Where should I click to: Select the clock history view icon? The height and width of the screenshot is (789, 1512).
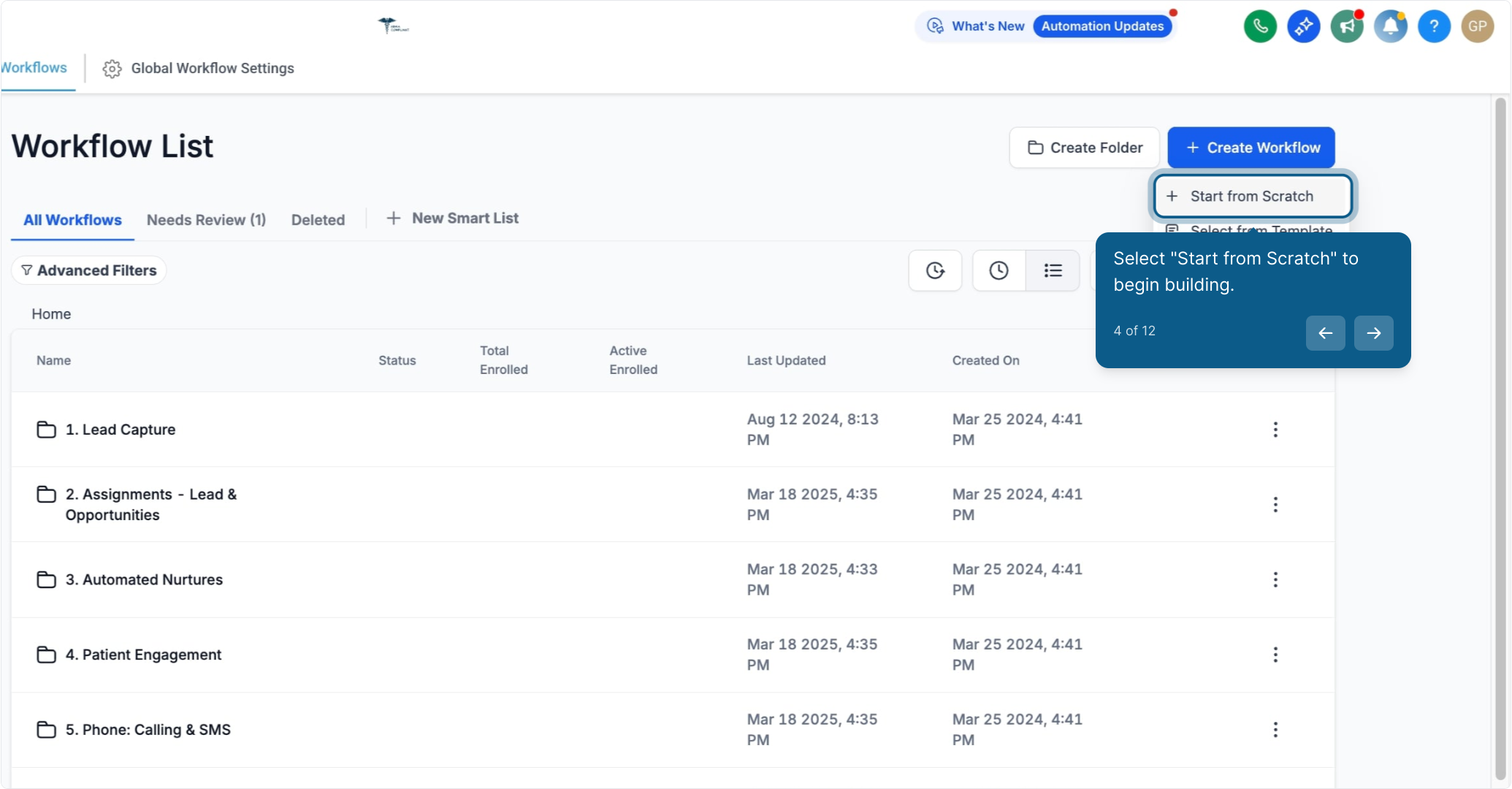(x=999, y=270)
